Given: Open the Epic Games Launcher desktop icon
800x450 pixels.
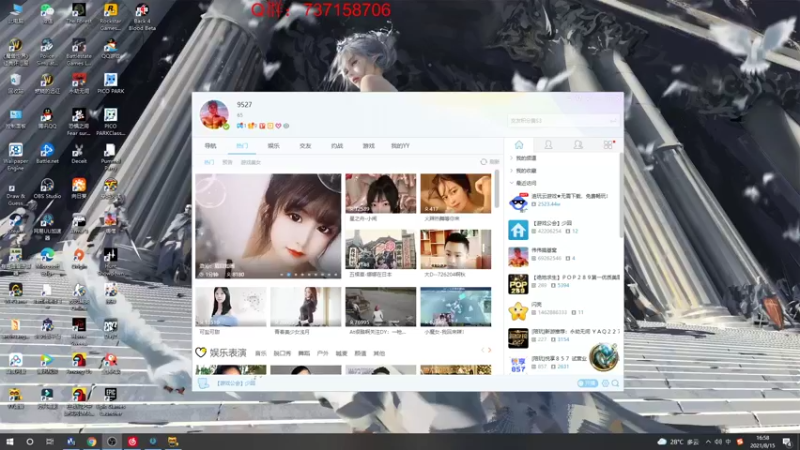Looking at the screenshot, I should click(110, 402).
